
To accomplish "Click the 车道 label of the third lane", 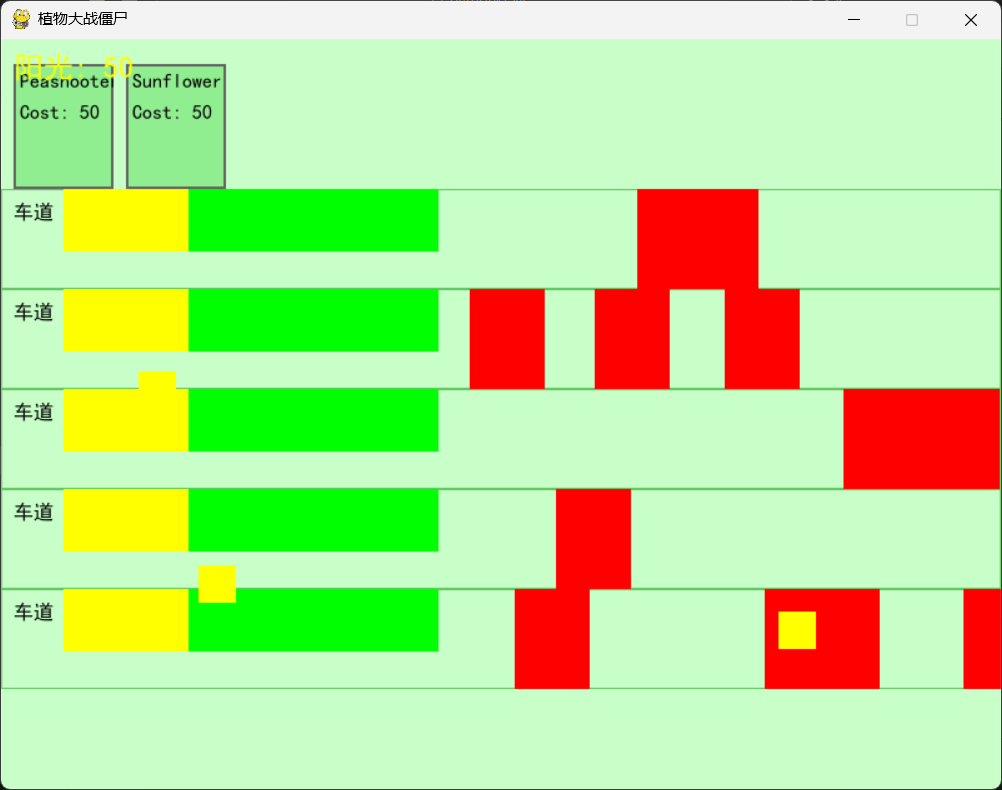I will click(x=34, y=412).
